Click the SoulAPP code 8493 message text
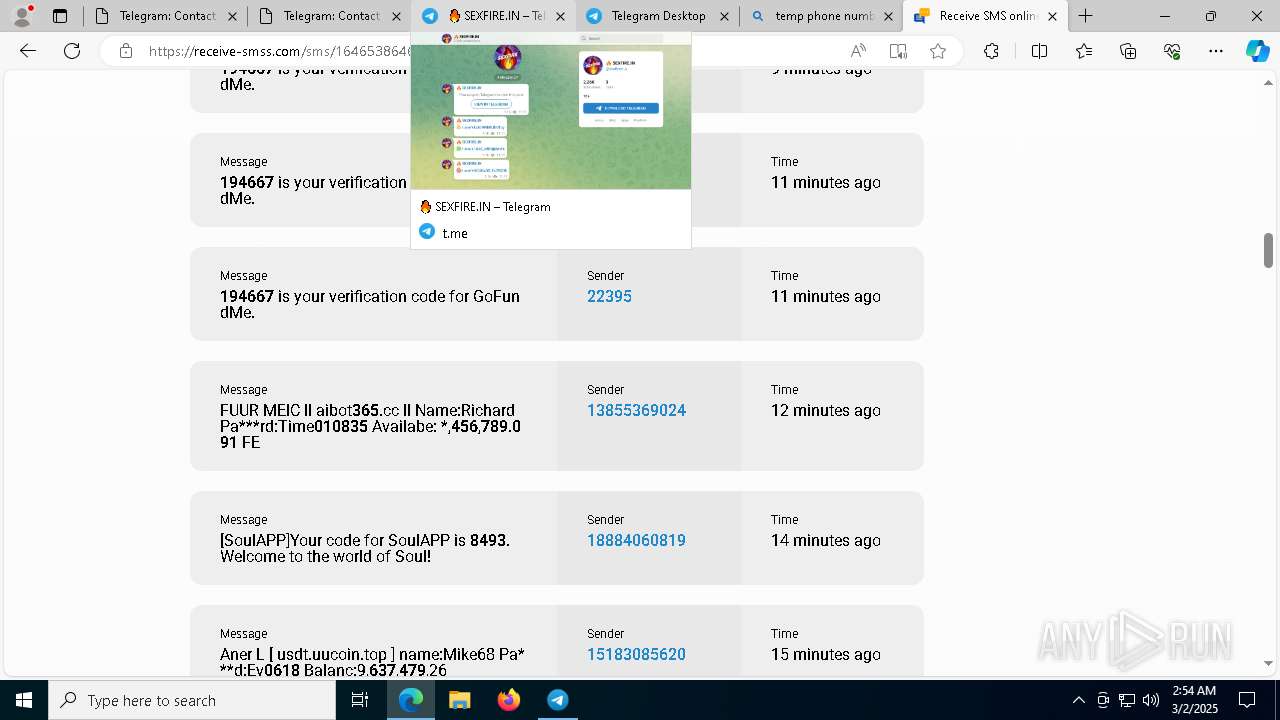Viewport: 1280px width, 720px height. coord(365,548)
